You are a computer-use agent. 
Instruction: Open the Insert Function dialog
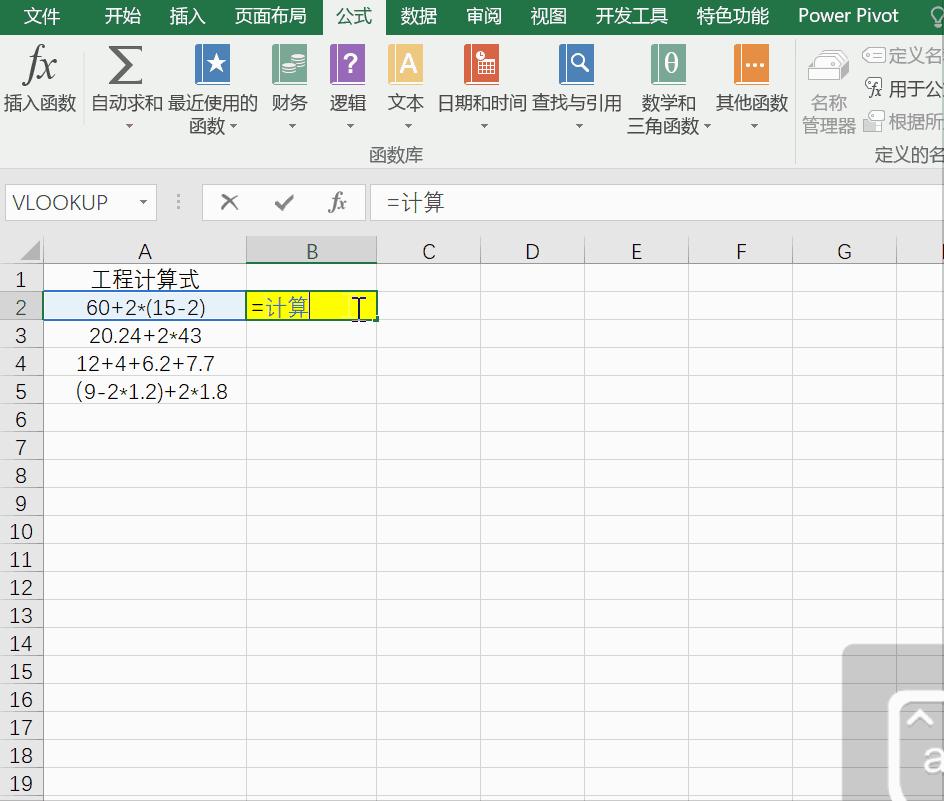[39, 79]
